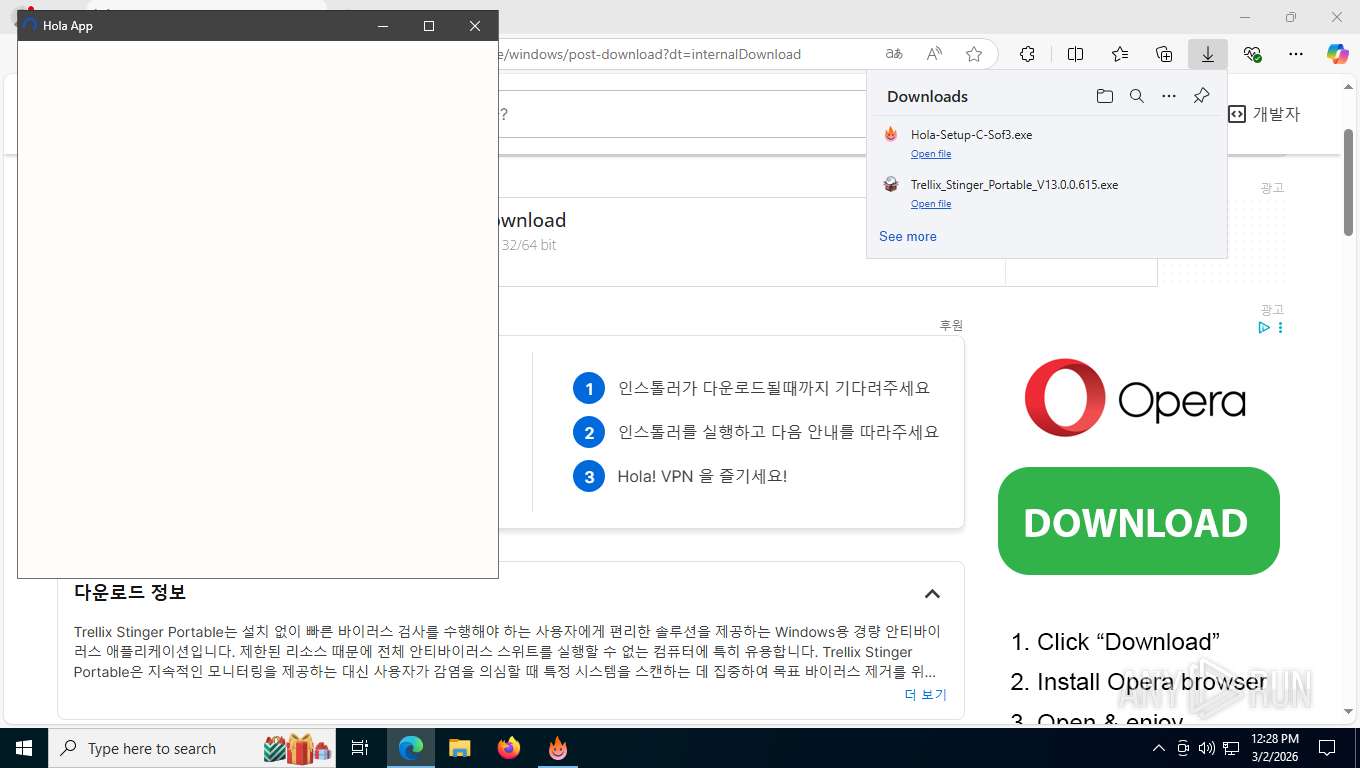This screenshot has height=768, width=1360.
Task: Open Task View on taskbar
Action: [x=360, y=748]
